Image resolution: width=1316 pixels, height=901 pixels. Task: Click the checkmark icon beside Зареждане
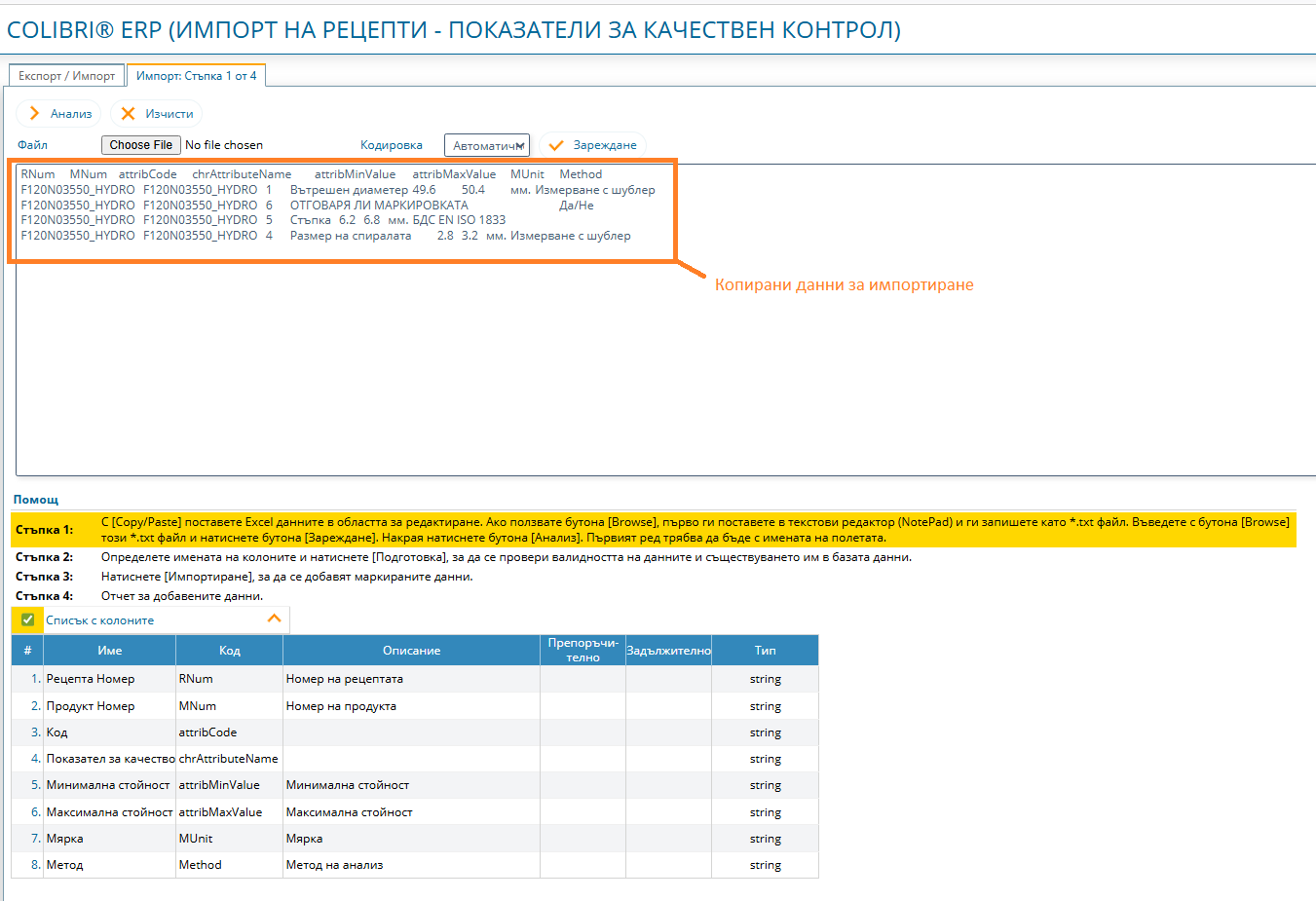point(556,145)
